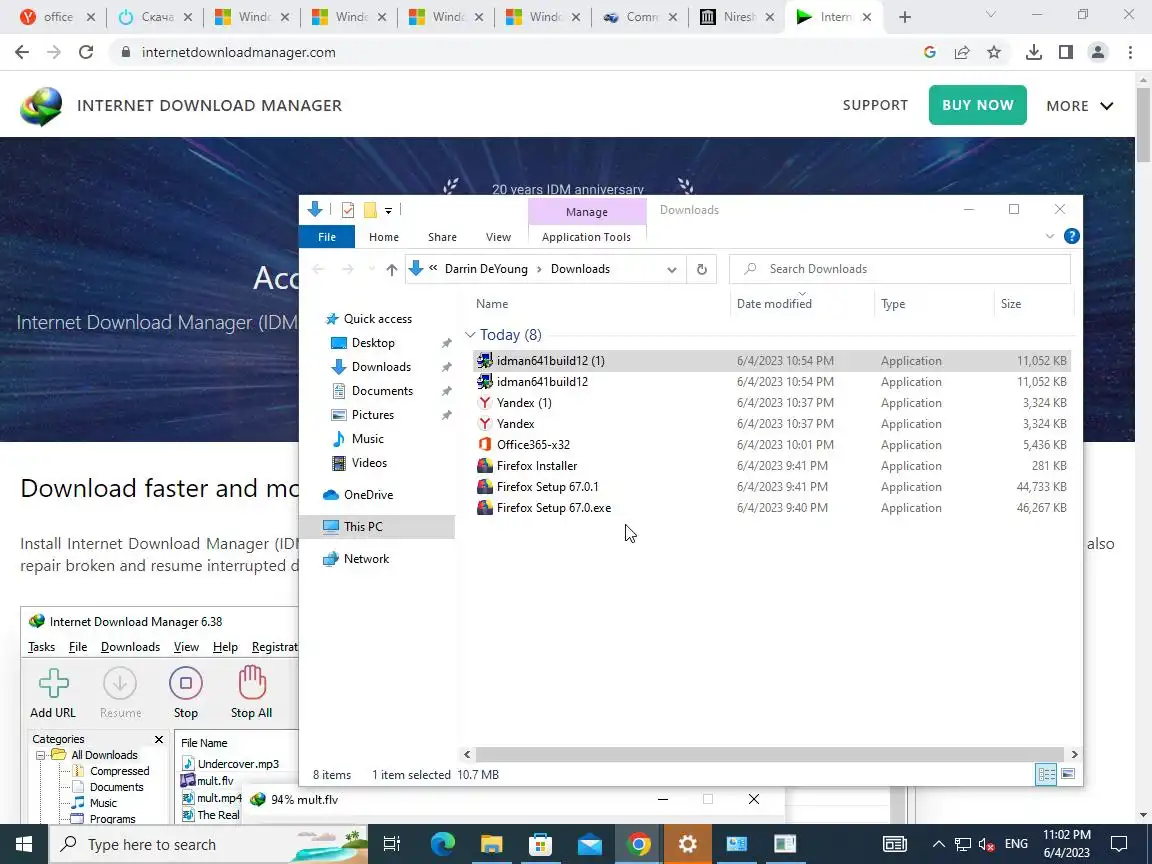Image resolution: width=1152 pixels, height=864 pixels.
Task: Click the New folder icon in Explorer title bar
Action: coord(370,210)
